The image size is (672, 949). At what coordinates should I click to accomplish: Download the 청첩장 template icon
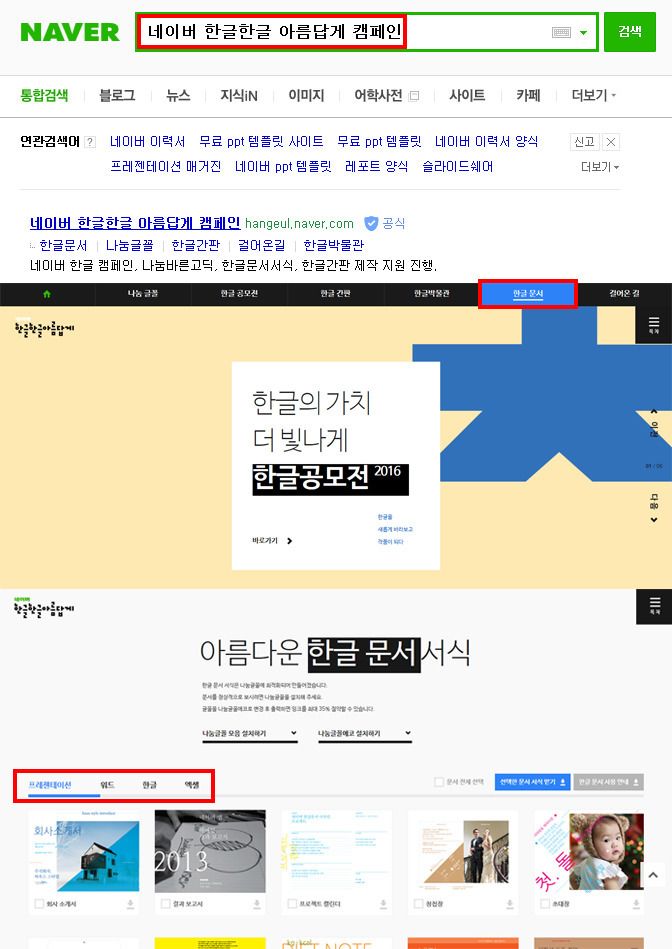(x=510, y=904)
